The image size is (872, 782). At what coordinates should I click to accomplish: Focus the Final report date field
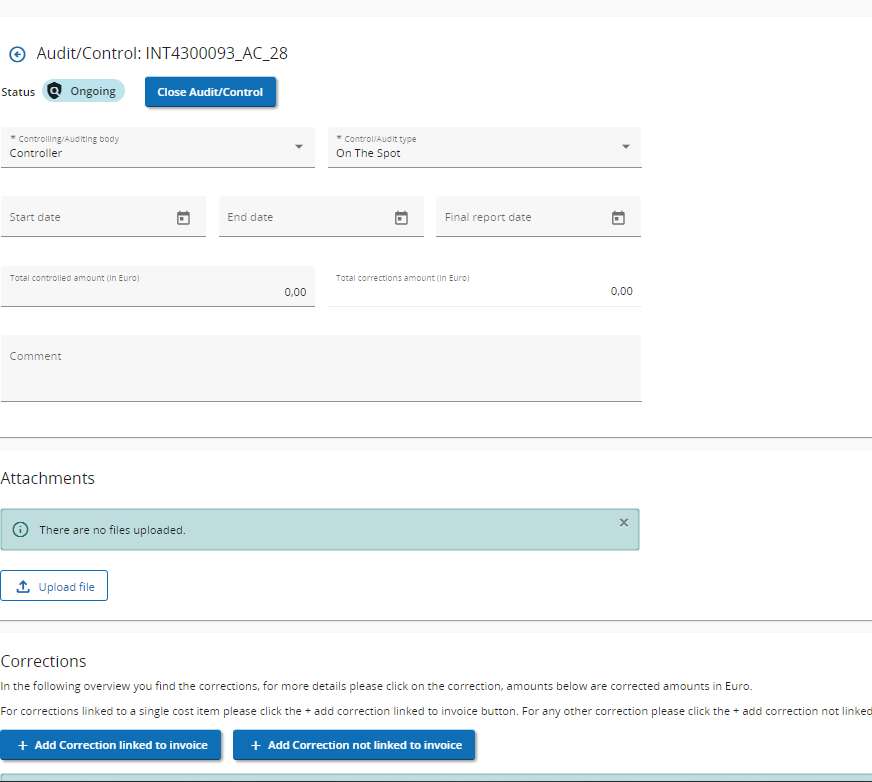pyautogui.click(x=520, y=217)
